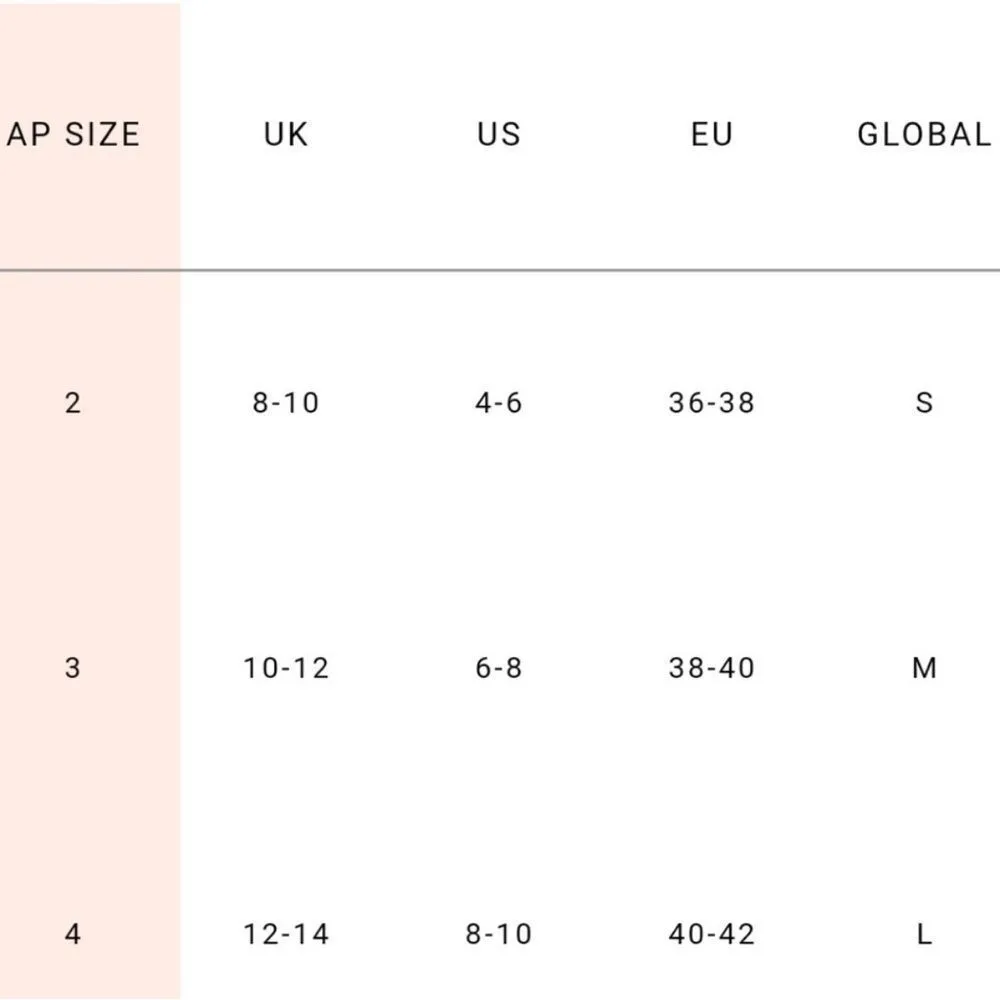The image size is (1000, 1000).
Task: Click the global size L cell
Action: (924, 934)
